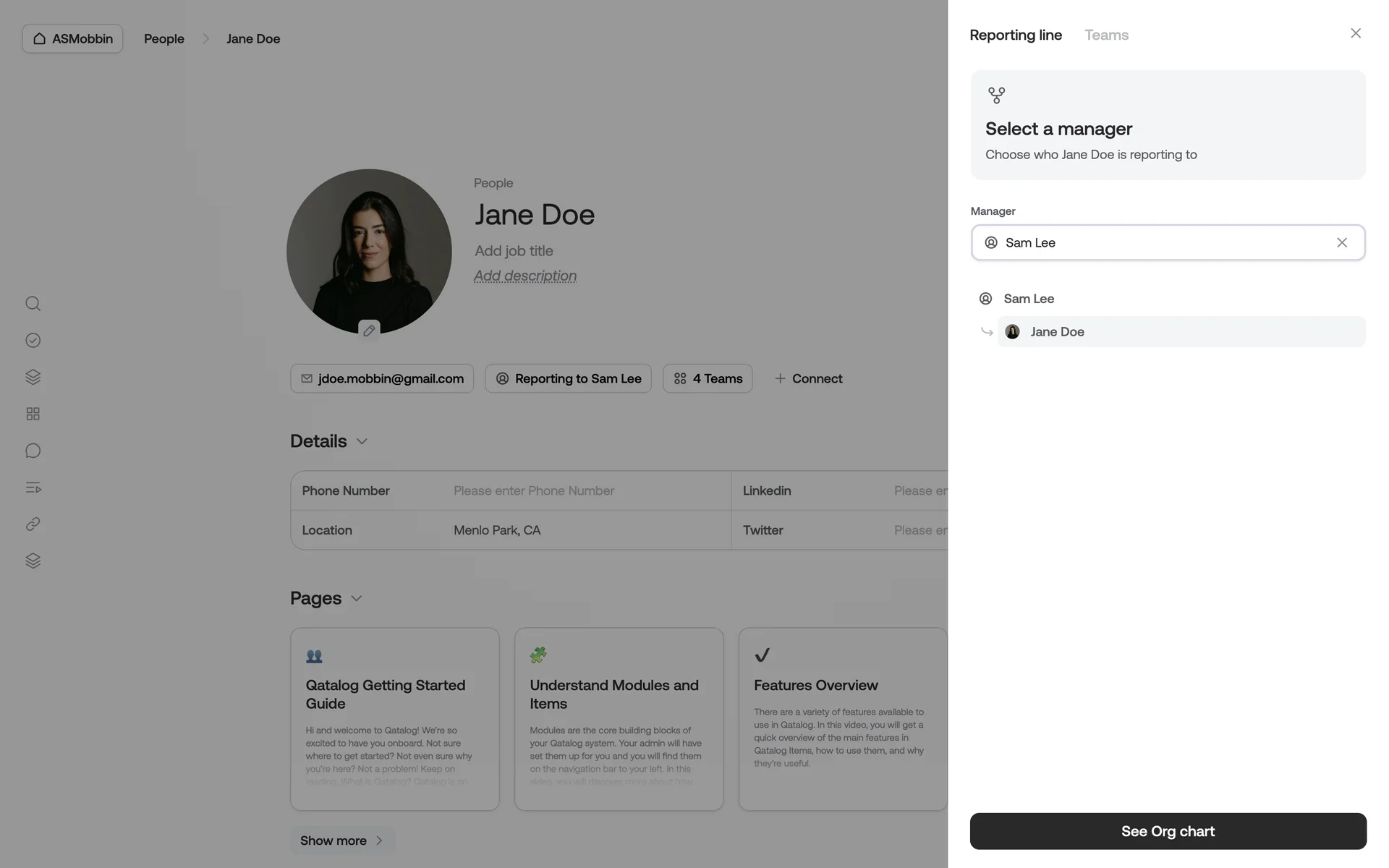Open the chat bubble icon in sidebar

click(x=33, y=451)
